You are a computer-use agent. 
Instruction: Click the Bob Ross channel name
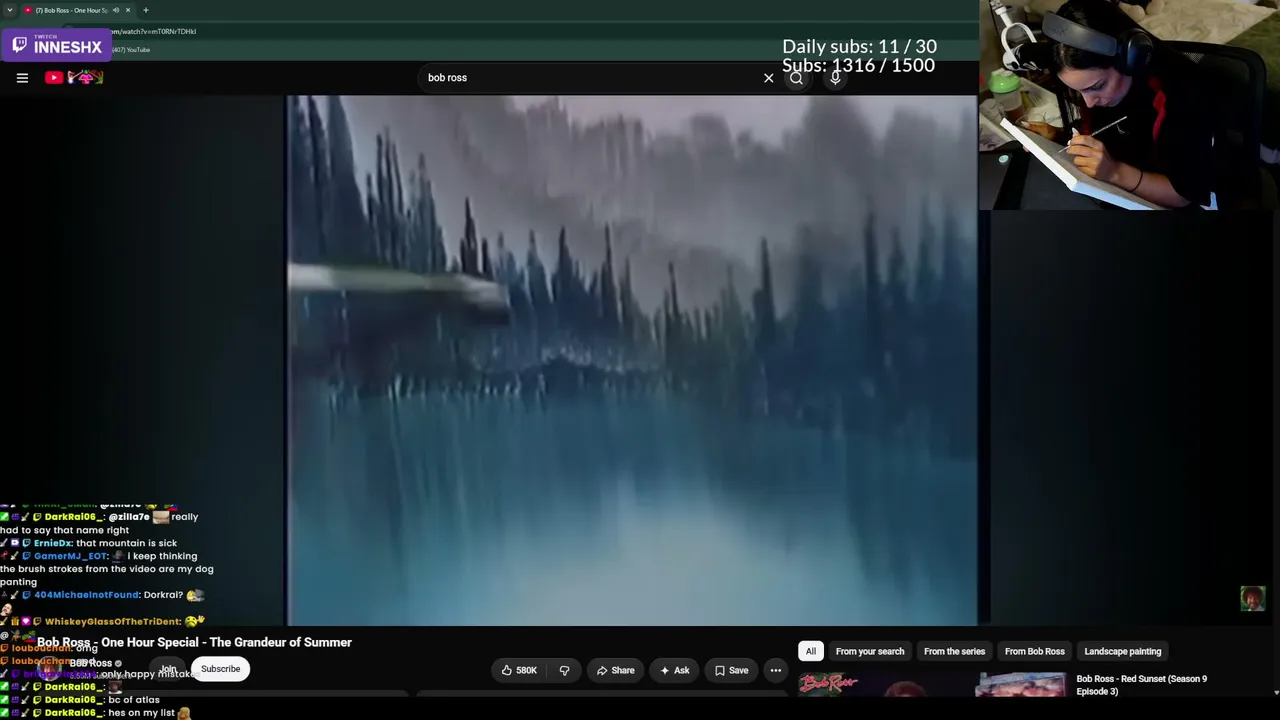tap(90, 663)
